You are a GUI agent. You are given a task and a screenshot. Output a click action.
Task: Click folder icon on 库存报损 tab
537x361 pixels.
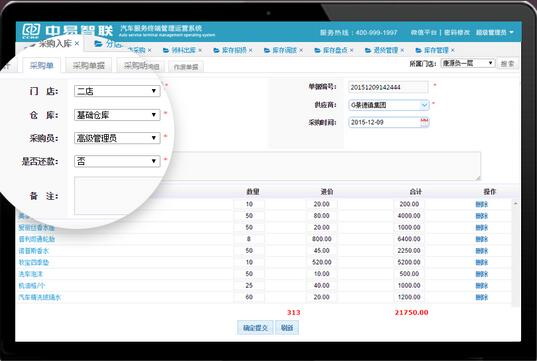click(216, 50)
